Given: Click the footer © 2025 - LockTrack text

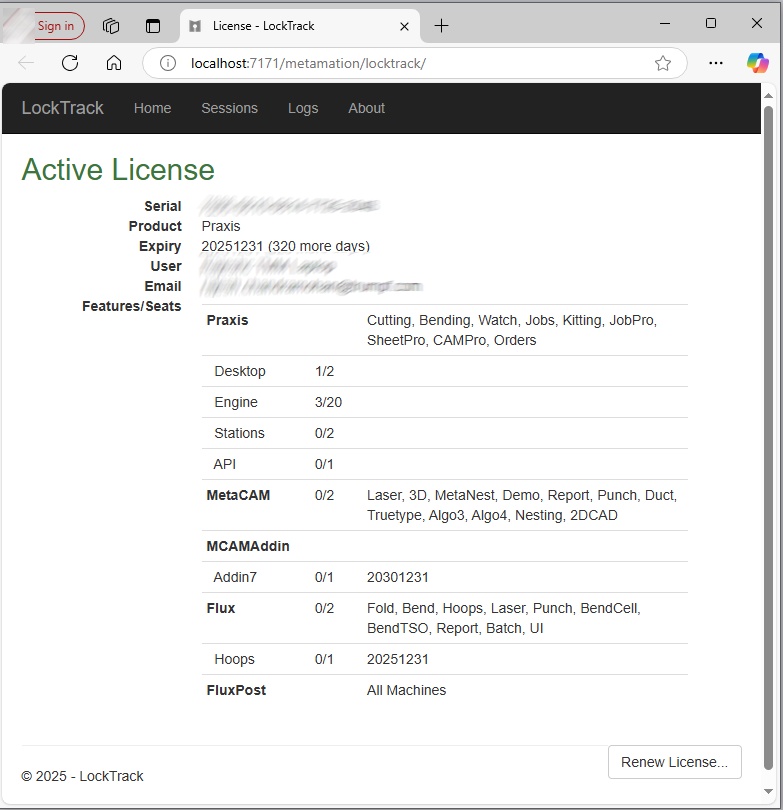Looking at the screenshot, I should pyautogui.click(x=82, y=776).
